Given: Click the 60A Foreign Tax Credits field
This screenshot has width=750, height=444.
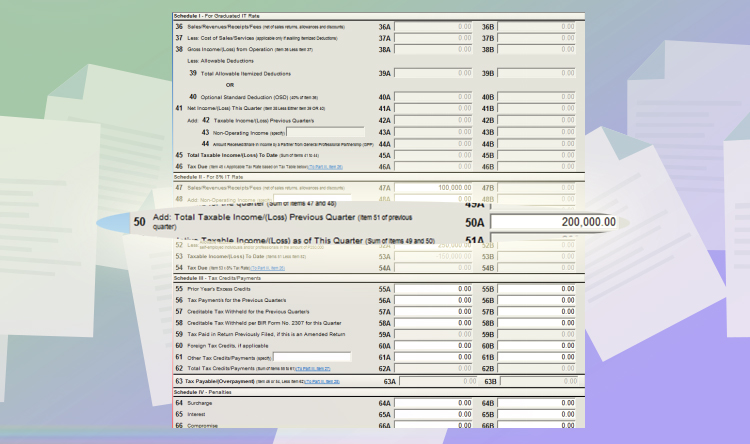Looking at the screenshot, I should click(433, 346).
